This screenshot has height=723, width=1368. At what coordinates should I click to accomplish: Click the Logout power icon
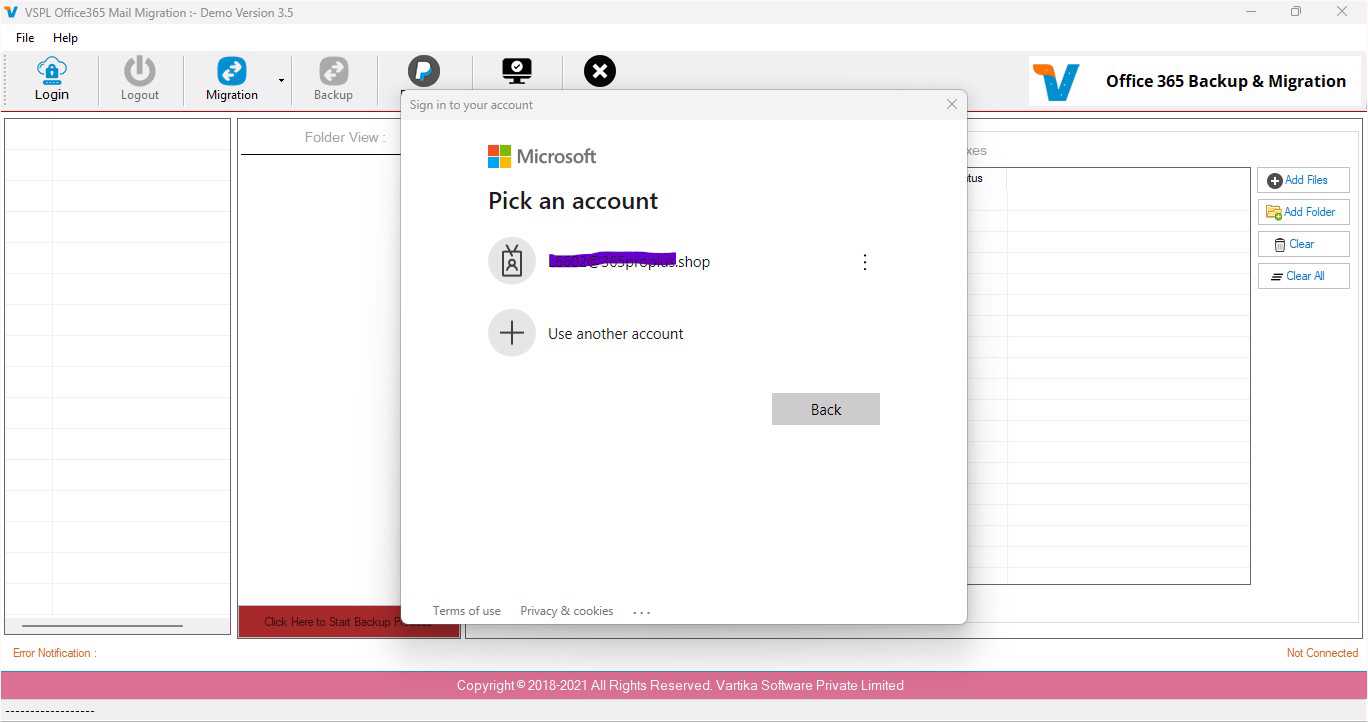click(140, 71)
